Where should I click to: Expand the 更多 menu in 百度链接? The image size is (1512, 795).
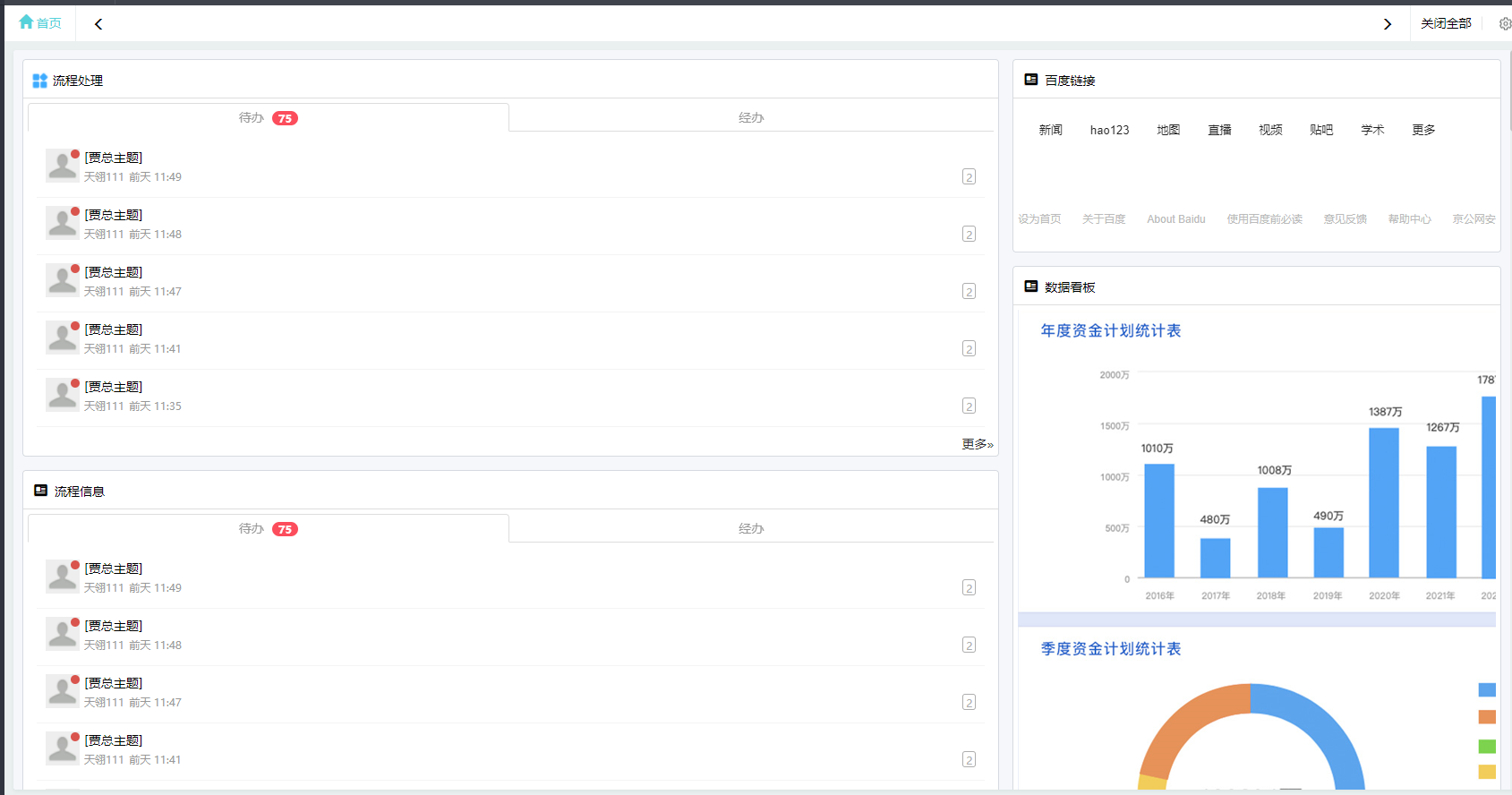pyautogui.click(x=1423, y=130)
